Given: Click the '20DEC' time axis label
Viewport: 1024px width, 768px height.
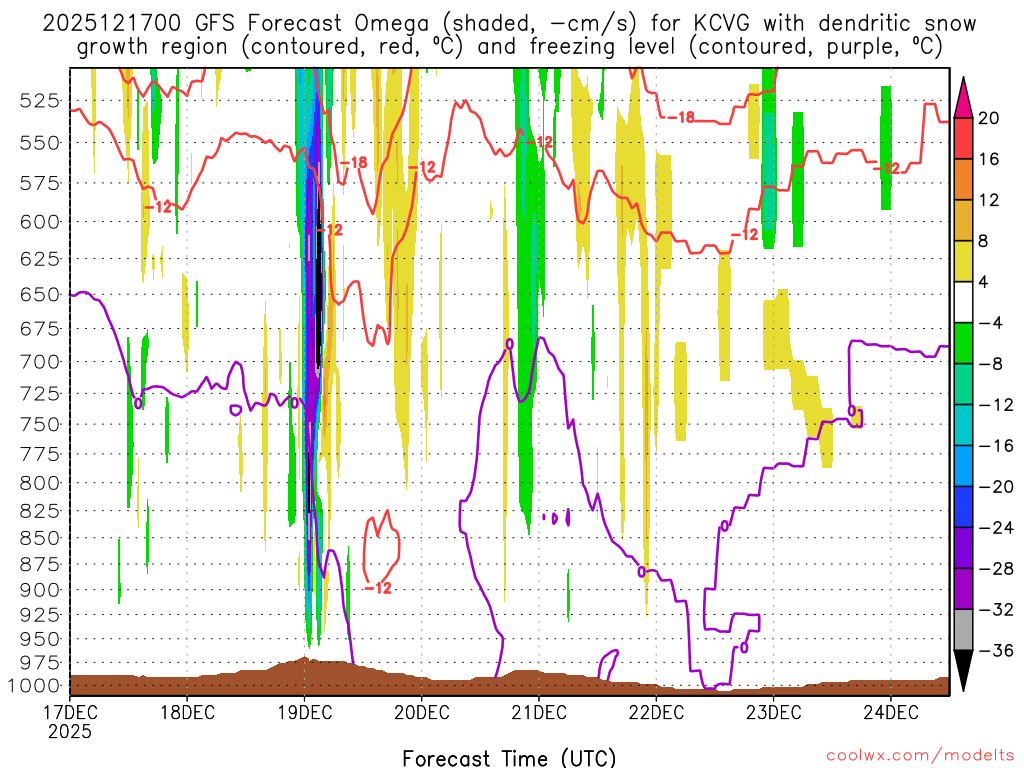Looking at the screenshot, I should [421, 712].
